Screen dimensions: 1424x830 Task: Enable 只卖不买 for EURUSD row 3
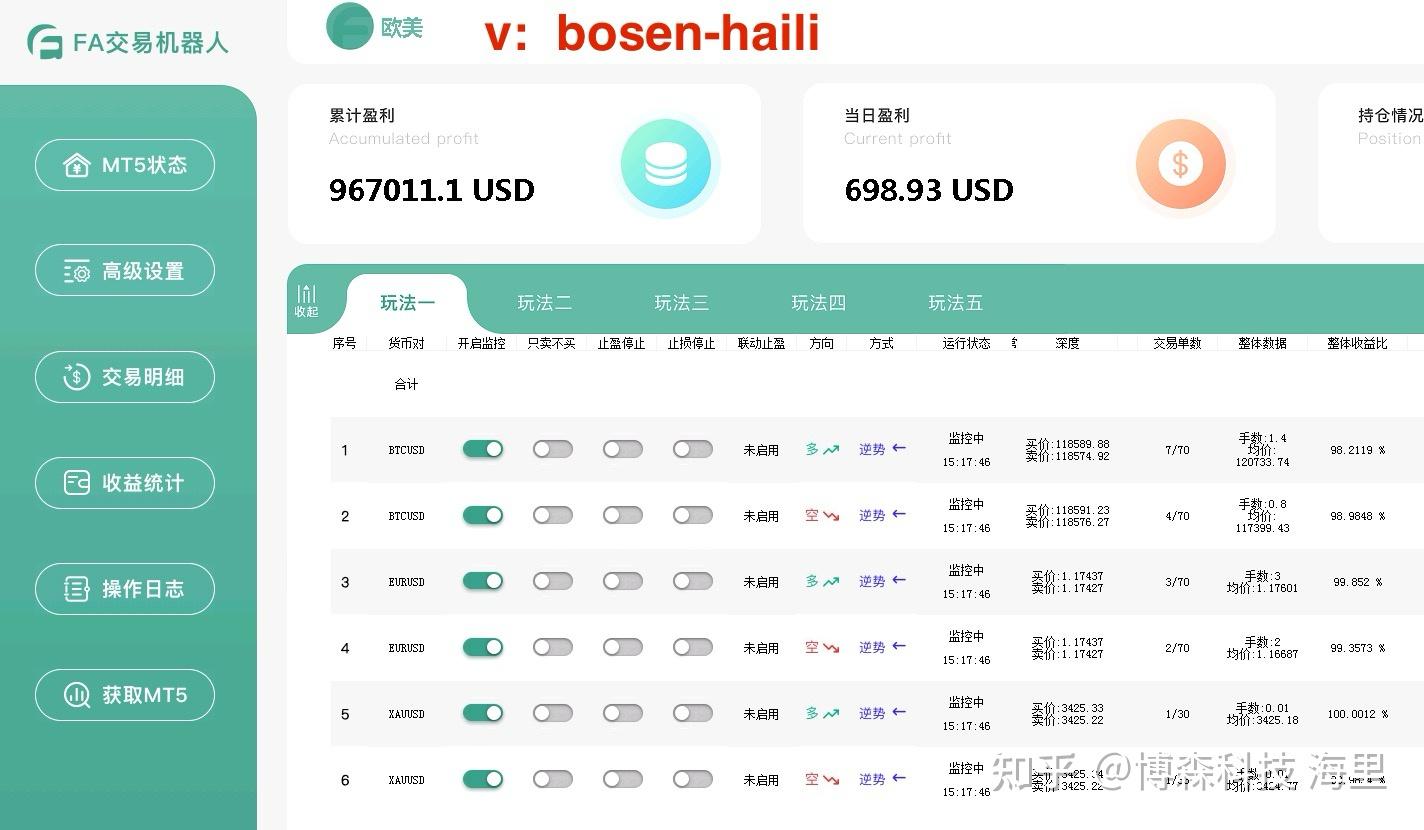[553, 580]
